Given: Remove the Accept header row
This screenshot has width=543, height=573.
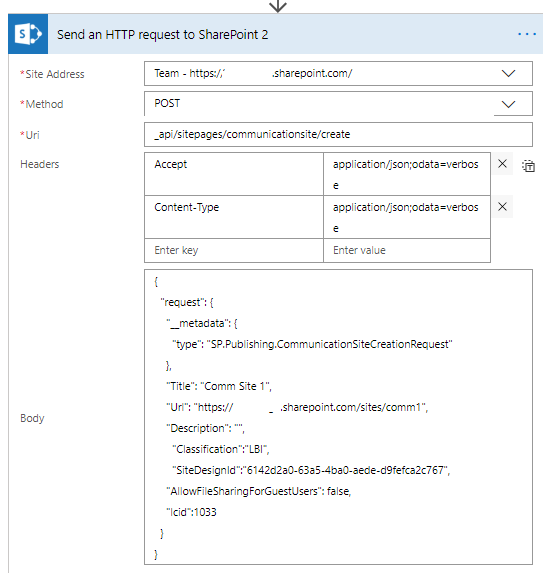Looking at the screenshot, I should [502, 164].
